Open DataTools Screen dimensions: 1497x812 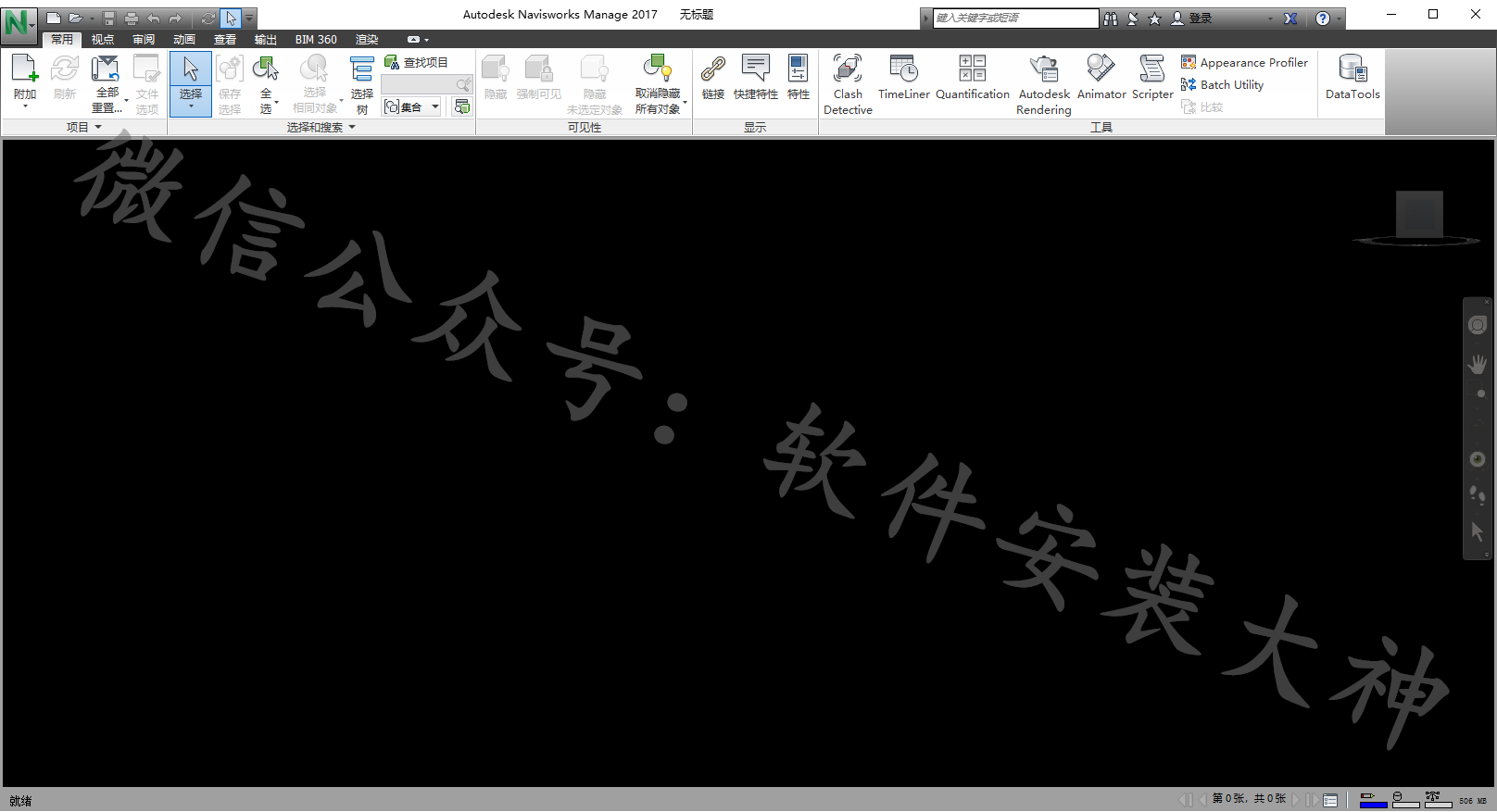(x=1352, y=78)
